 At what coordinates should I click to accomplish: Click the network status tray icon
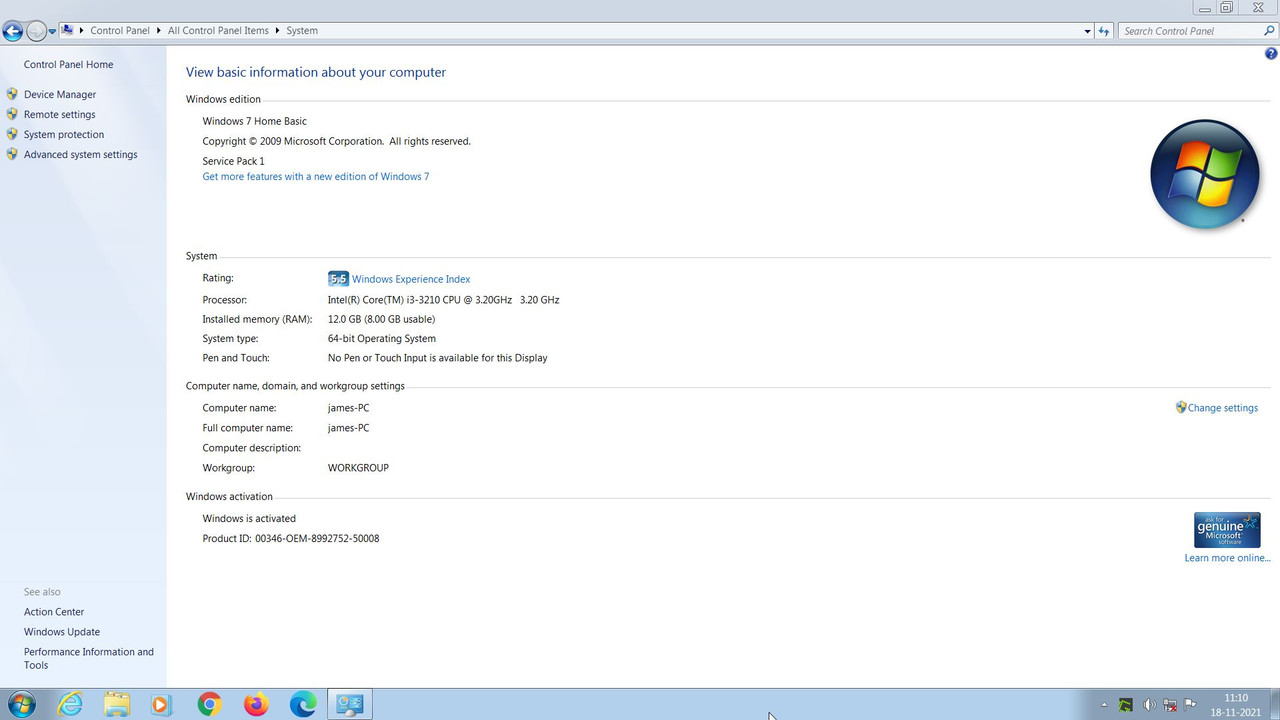pyautogui.click(x=1170, y=705)
